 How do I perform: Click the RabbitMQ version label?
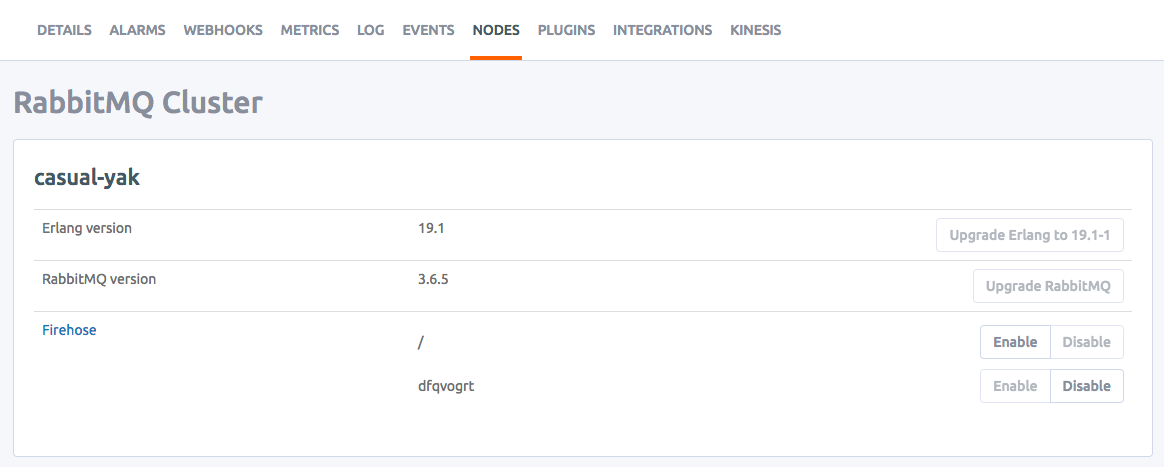[99, 280]
